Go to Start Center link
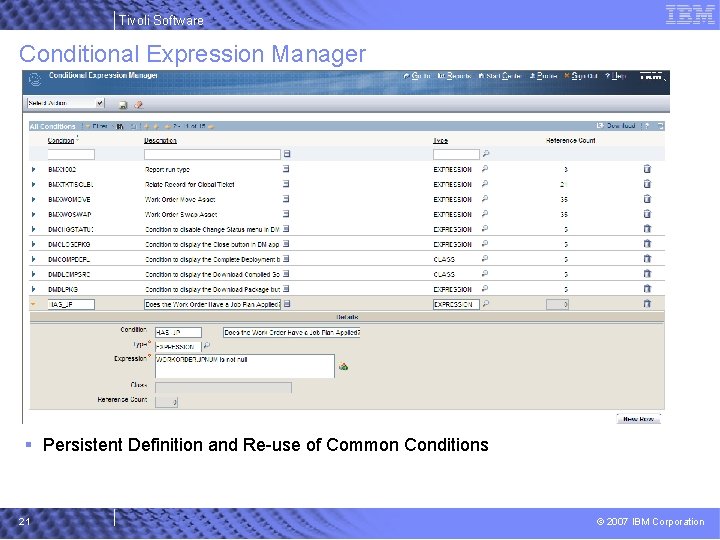This screenshot has width=720, height=540. (500, 76)
